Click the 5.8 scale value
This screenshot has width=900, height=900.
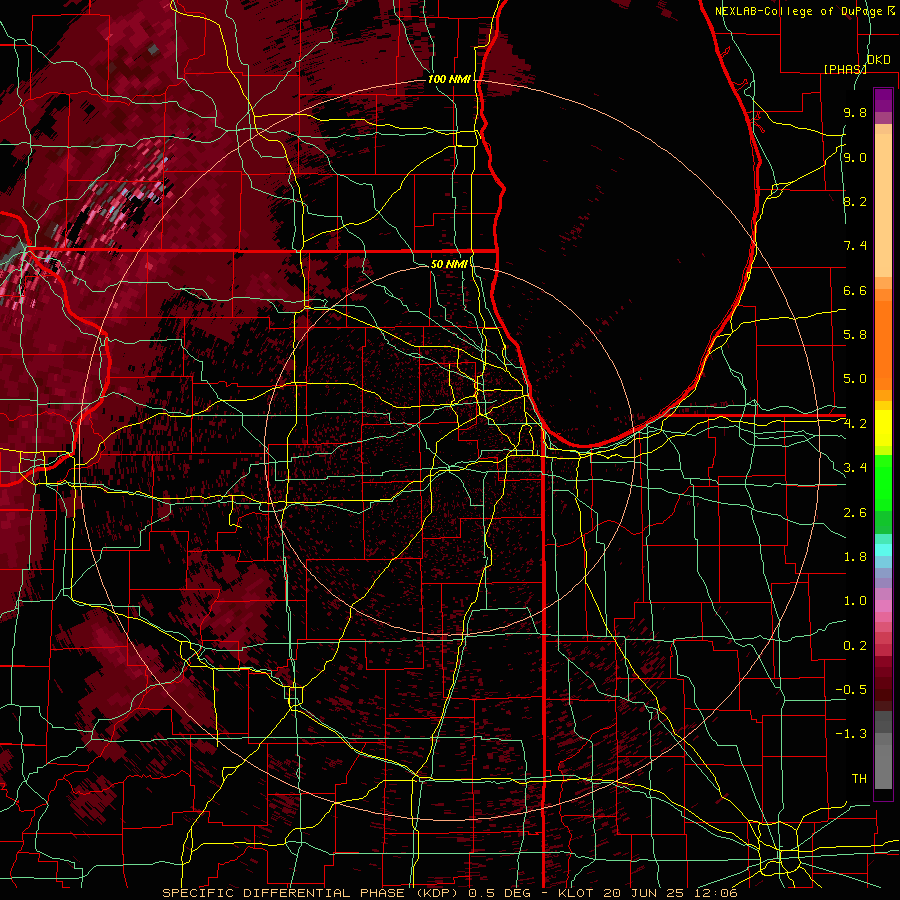point(855,335)
